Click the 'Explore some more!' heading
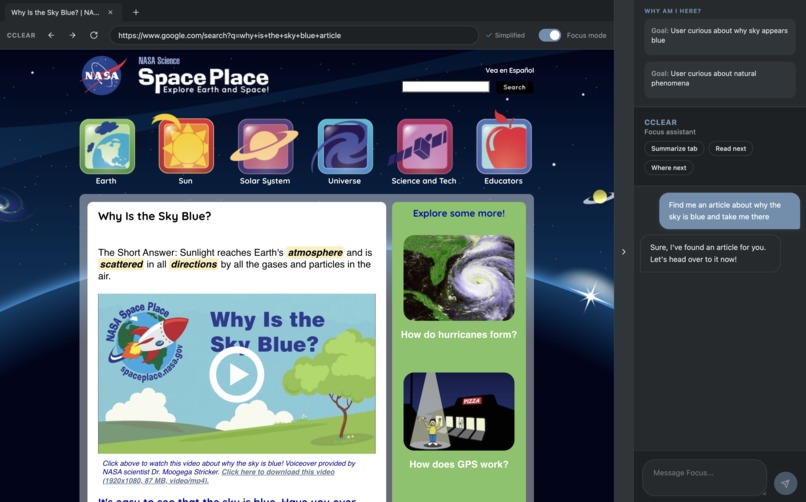The width and height of the screenshot is (806, 502). coord(459,213)
